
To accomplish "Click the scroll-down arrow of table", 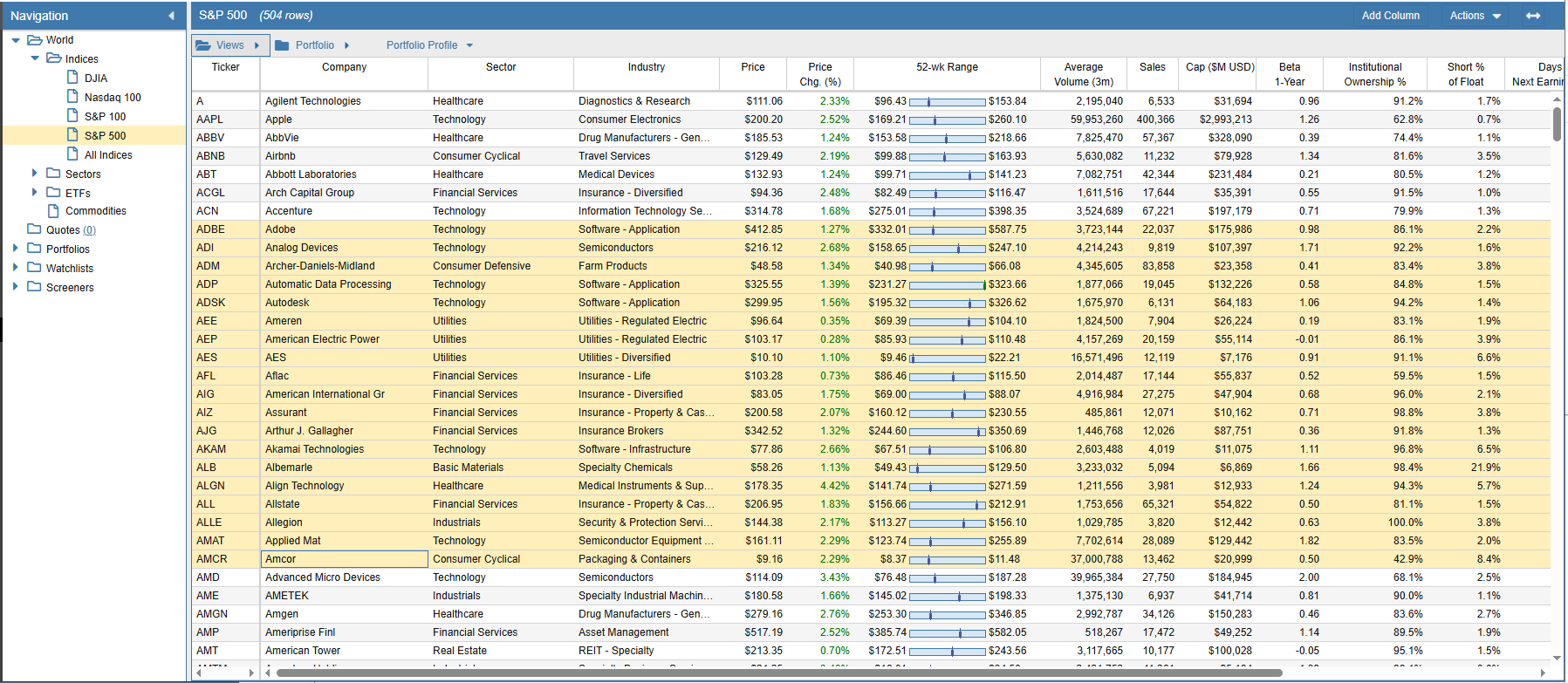I will click(x=1557, y=659).
